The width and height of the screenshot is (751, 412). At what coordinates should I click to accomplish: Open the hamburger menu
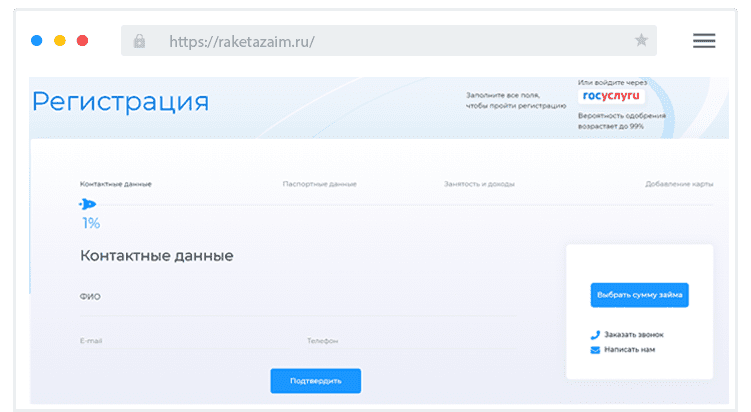(704, 41)
